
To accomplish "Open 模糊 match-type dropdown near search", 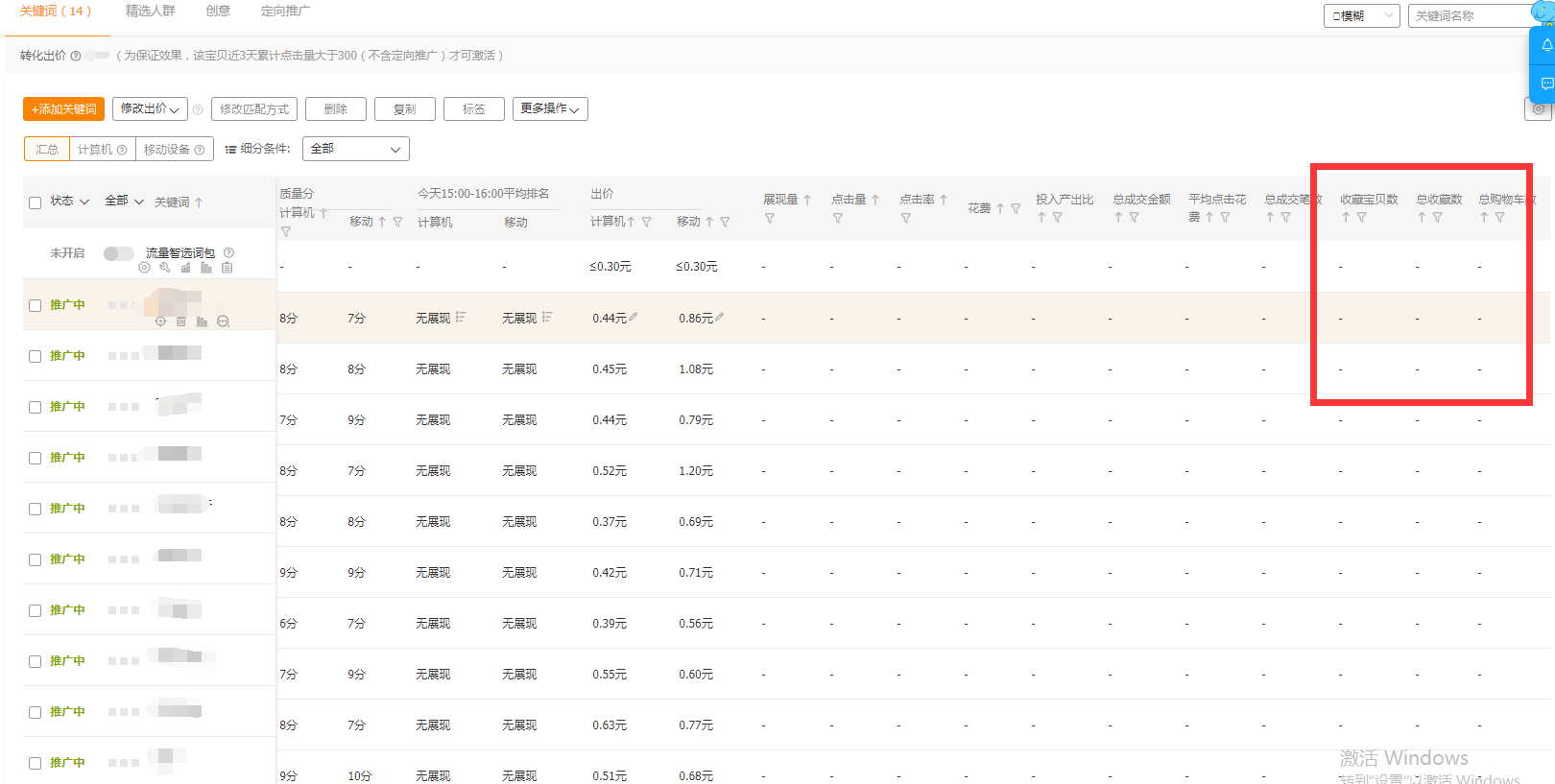I will [1361, 15].
